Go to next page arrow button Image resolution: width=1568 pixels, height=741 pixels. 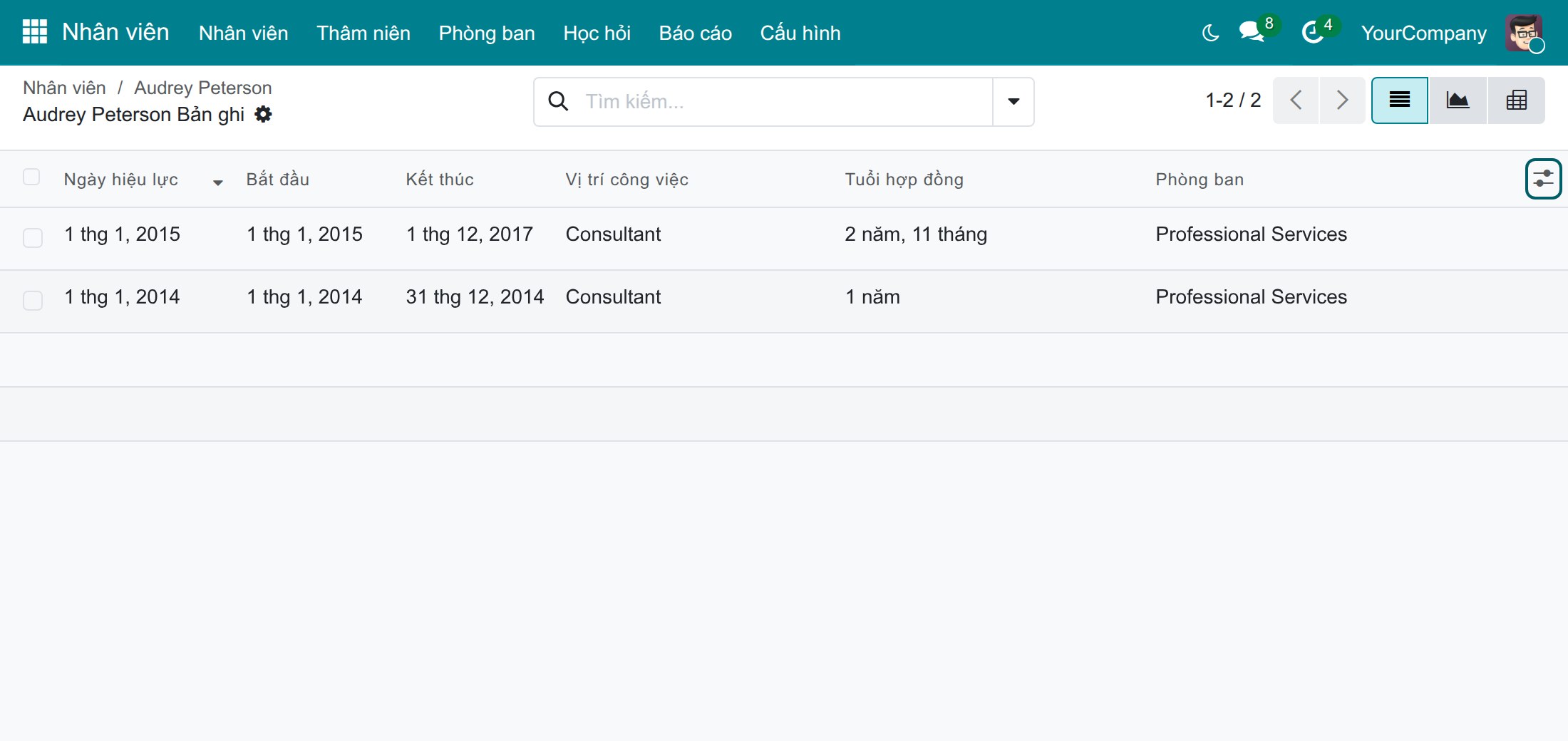click(x=1342, y=100)
